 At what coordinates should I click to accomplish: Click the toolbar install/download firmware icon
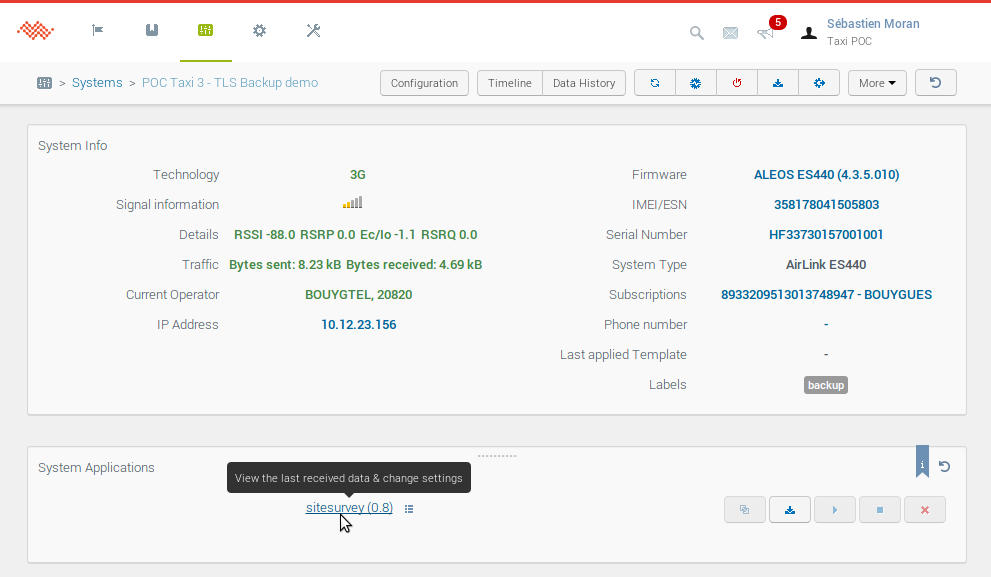point(778,83)
